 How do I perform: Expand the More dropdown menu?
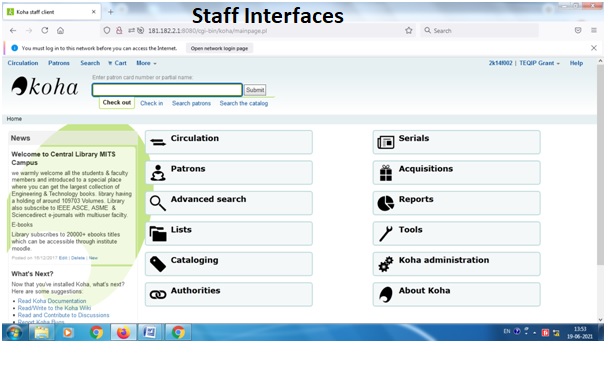click(x=146, y=63)
